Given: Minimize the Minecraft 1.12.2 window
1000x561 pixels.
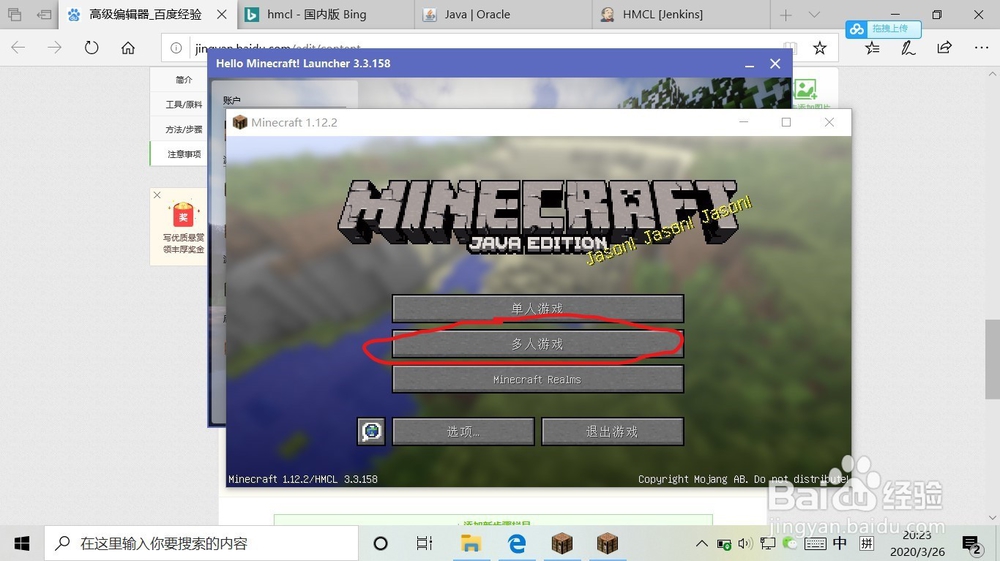Looking at the screenshot, I should click(744, 122).
